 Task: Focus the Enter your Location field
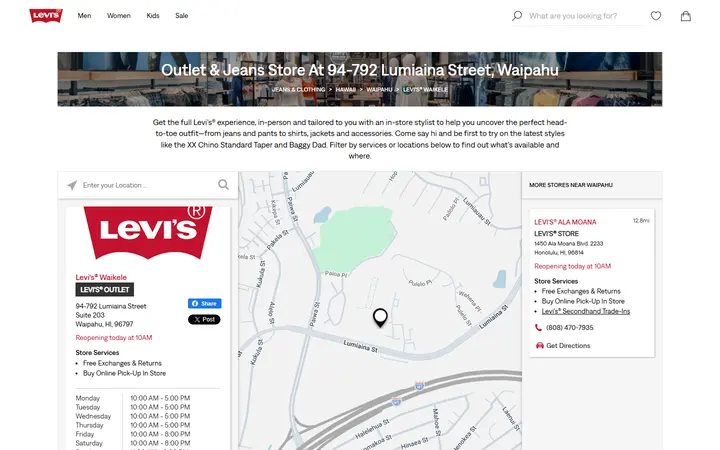(x=148, y=185)
